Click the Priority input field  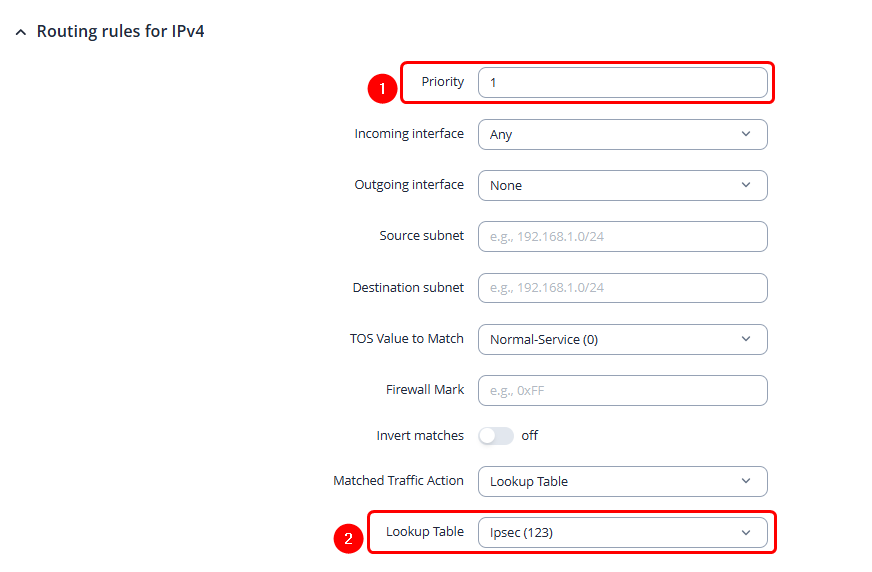[622, 82]
